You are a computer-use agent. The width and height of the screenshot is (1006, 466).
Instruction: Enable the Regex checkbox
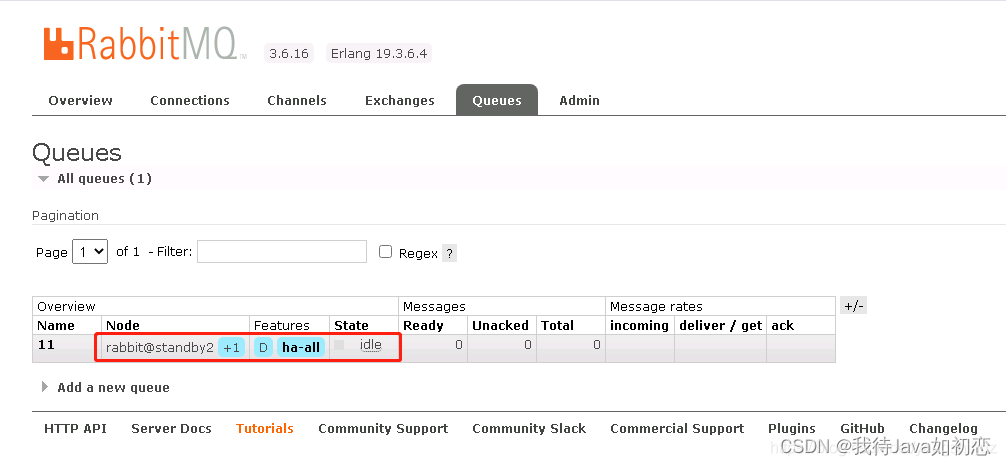pos(385,252)
